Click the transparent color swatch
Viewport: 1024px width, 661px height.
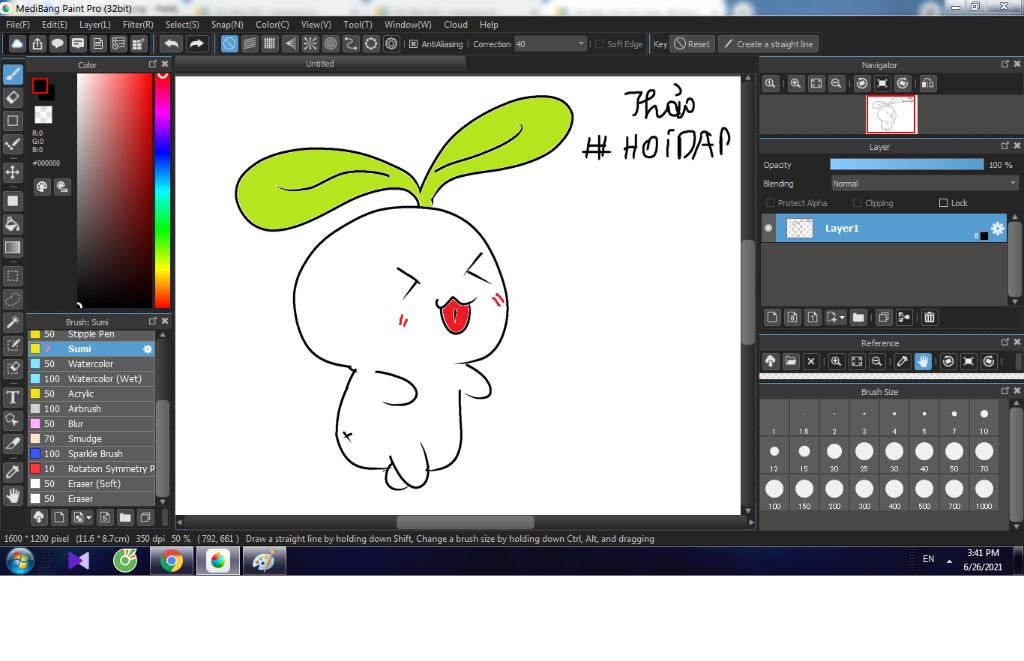(x=43, y=115)
